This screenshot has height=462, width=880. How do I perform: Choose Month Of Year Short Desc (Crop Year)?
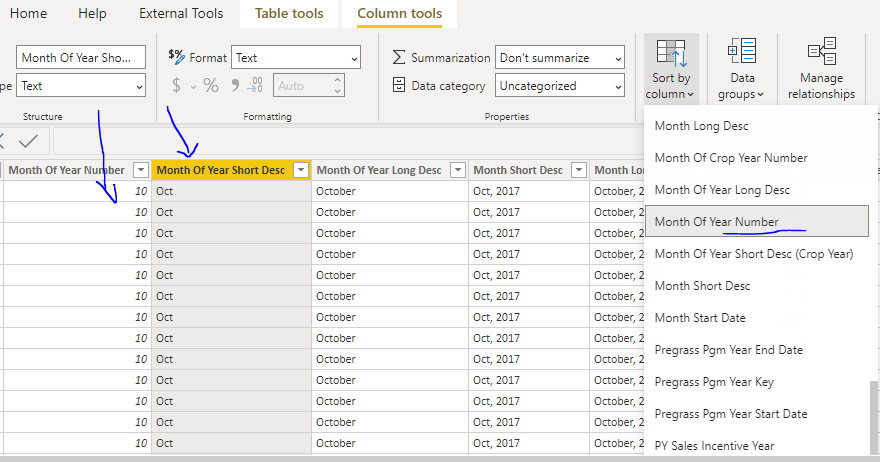757,254
